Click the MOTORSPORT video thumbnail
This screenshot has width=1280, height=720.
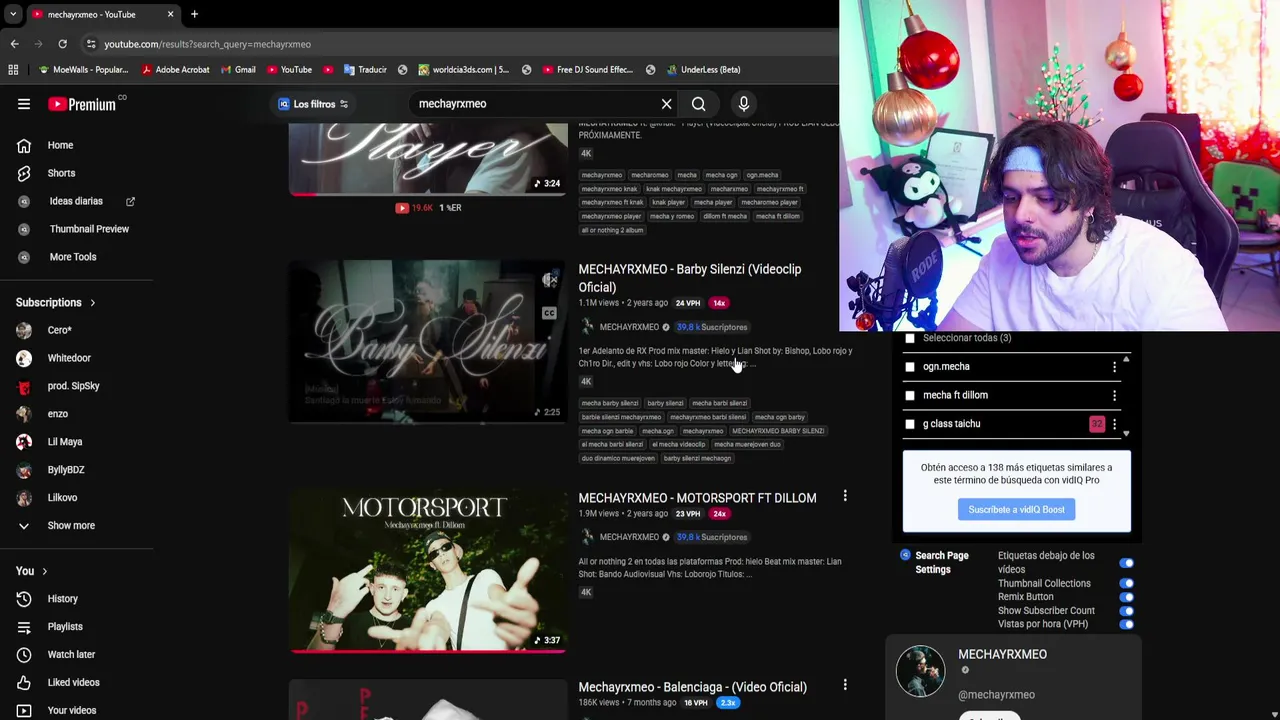coord(428,571)
